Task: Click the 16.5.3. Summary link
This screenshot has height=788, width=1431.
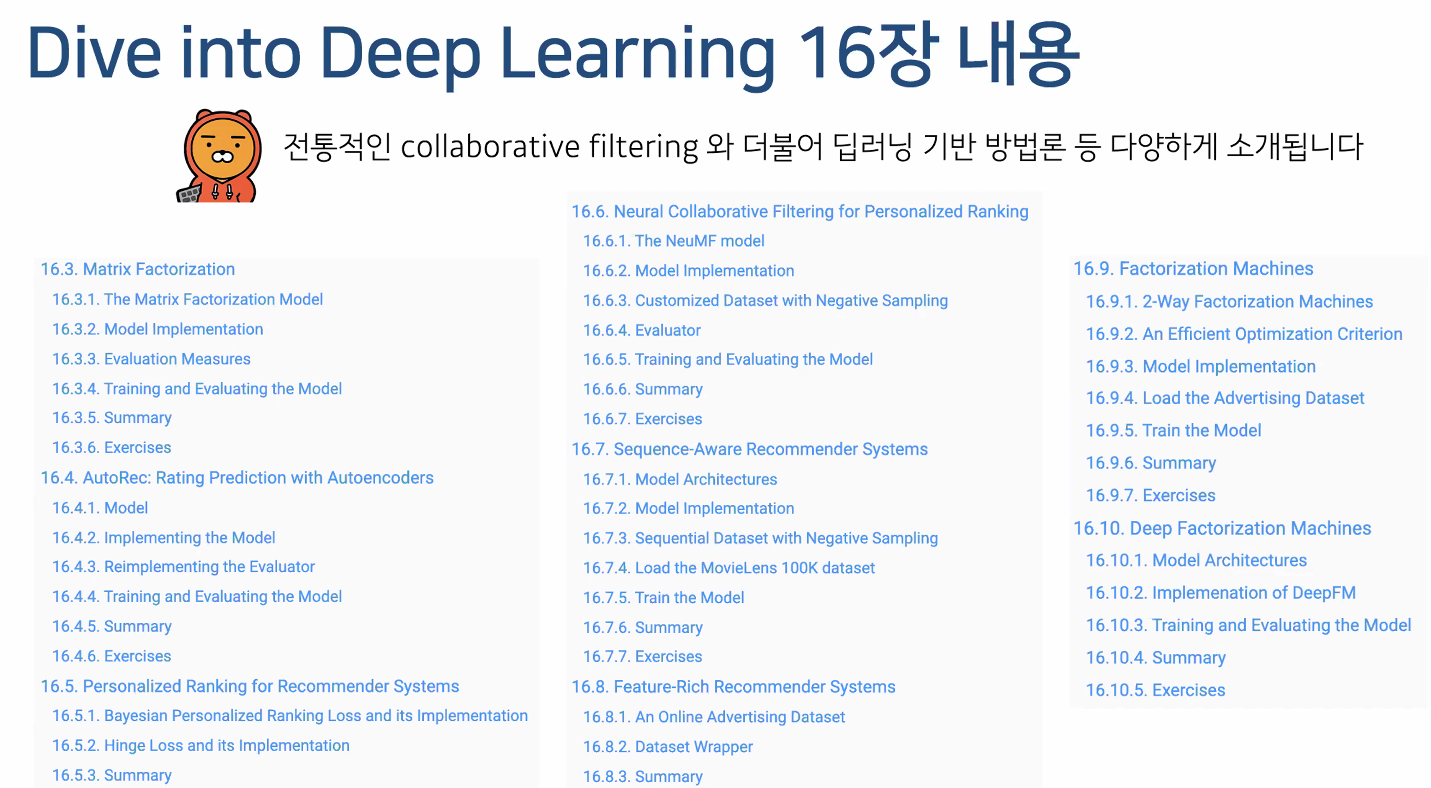Action: coord(112,776)
